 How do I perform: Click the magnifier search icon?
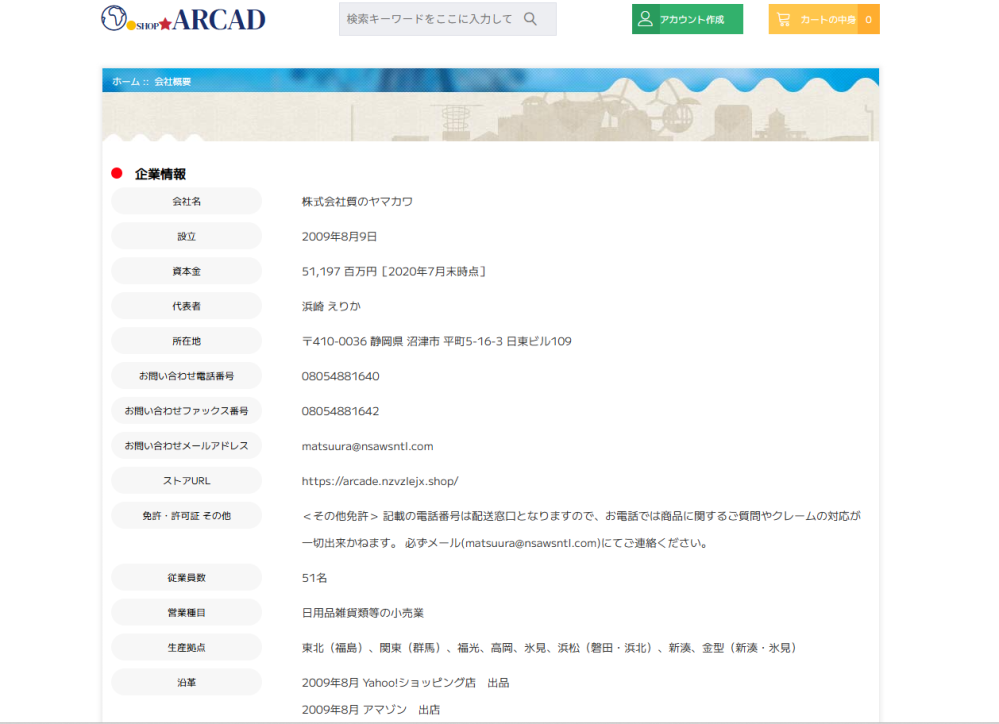[x=530, y=19]
